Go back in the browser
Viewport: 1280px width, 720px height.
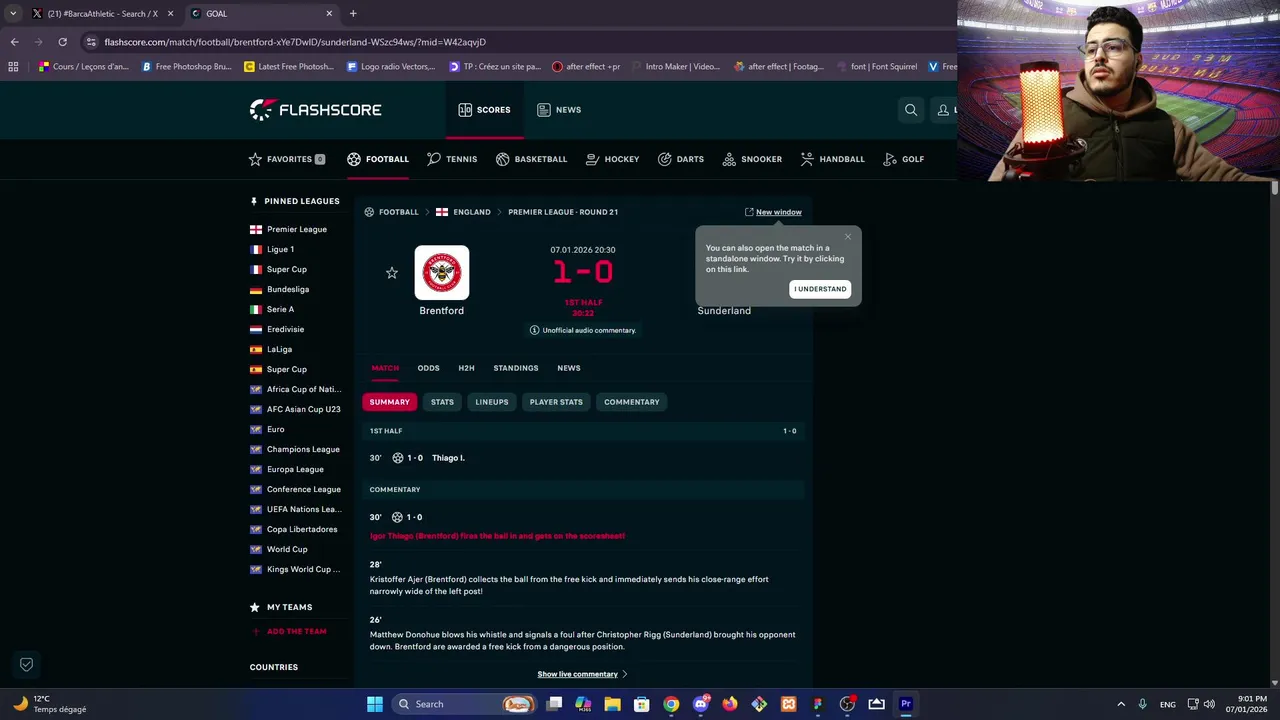pos(14,42)
